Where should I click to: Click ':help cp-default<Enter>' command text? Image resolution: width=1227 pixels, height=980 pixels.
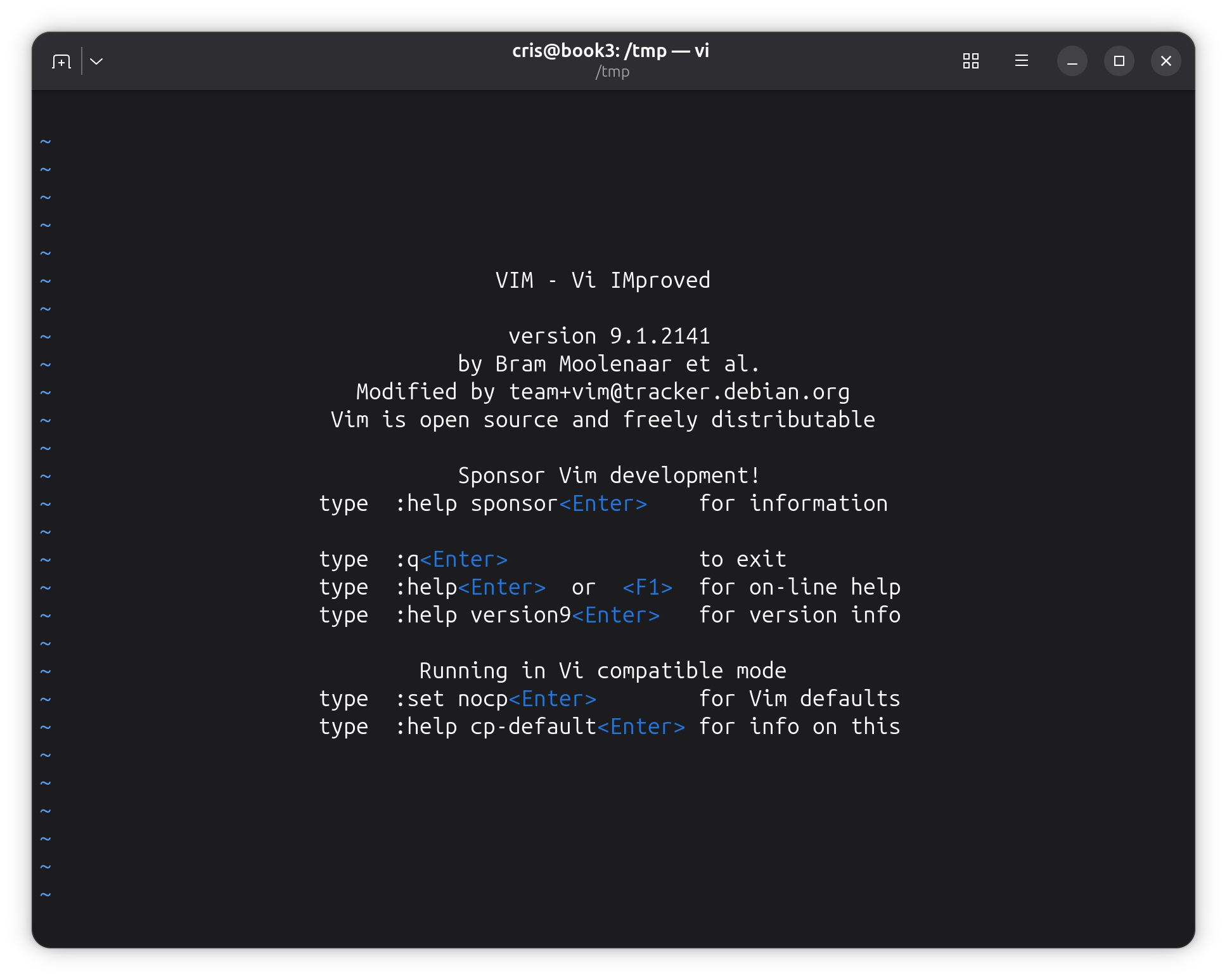(540, 726)
